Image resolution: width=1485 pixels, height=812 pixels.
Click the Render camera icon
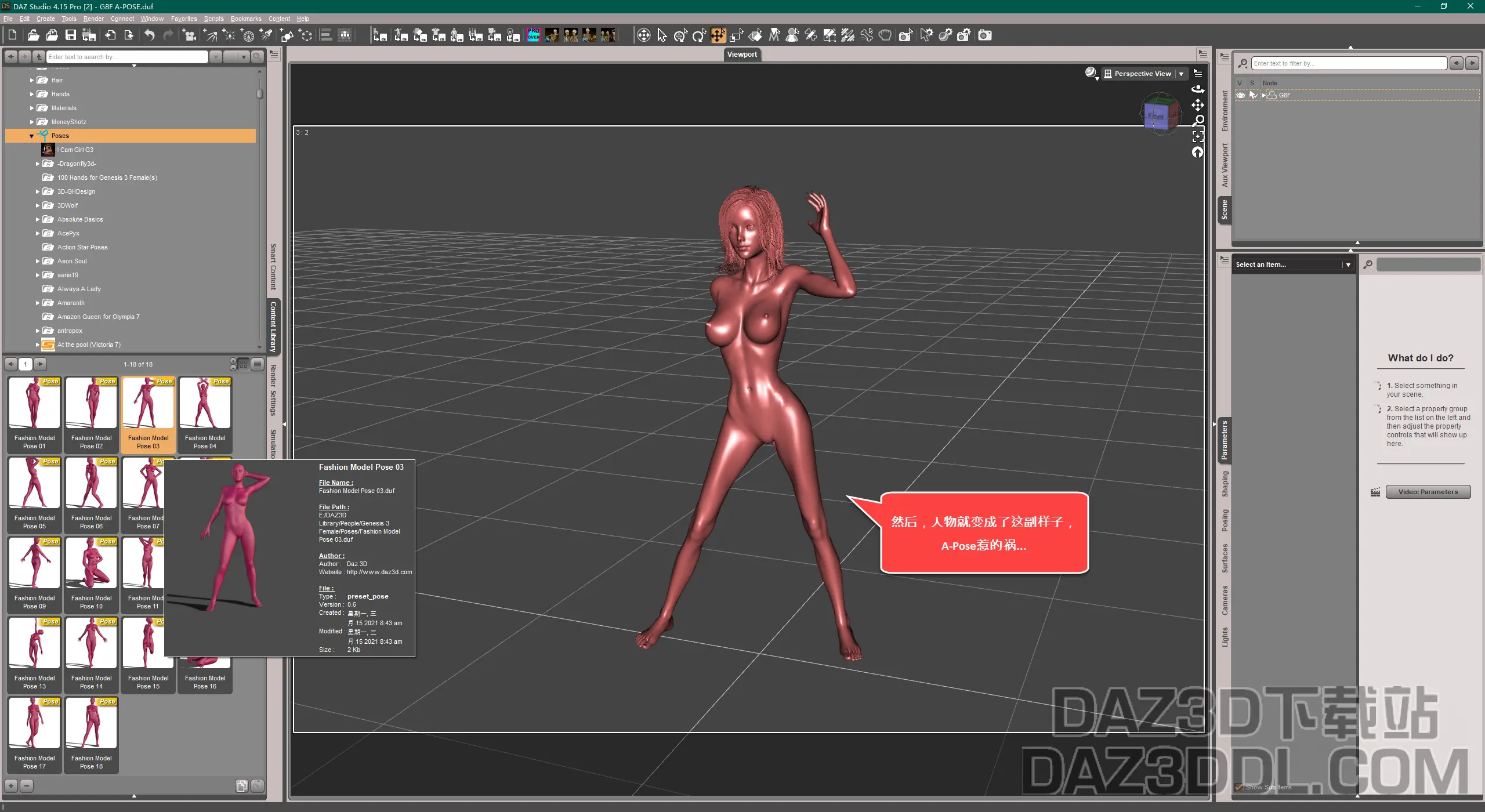984,35
